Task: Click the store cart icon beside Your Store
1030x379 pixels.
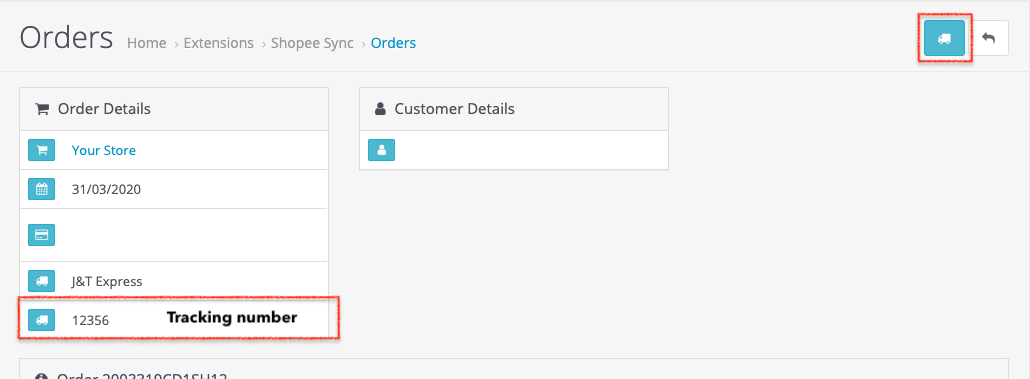Action: pyautogui.click(x=41, y=150)
